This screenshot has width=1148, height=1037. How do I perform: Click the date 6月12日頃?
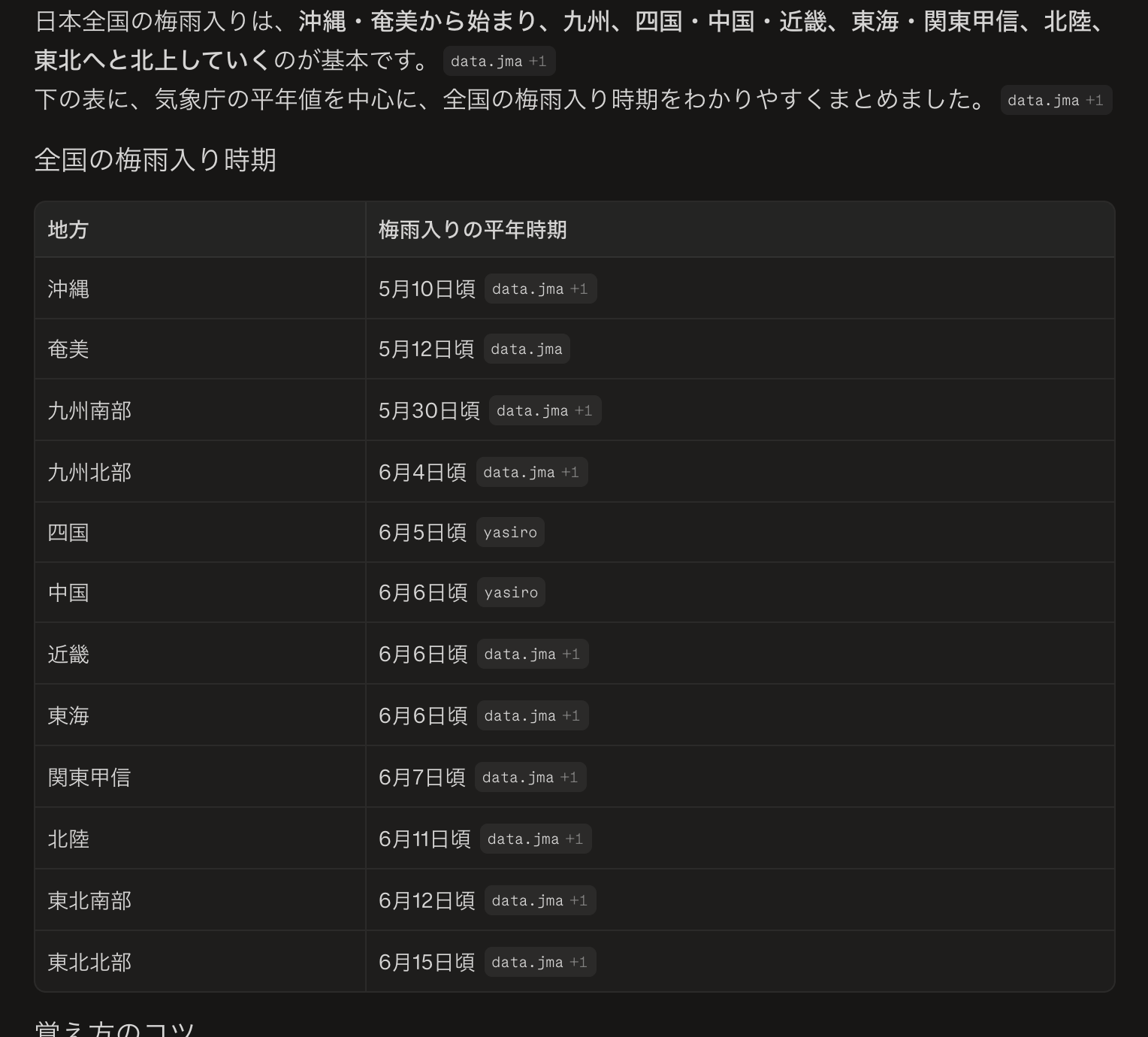427,901
